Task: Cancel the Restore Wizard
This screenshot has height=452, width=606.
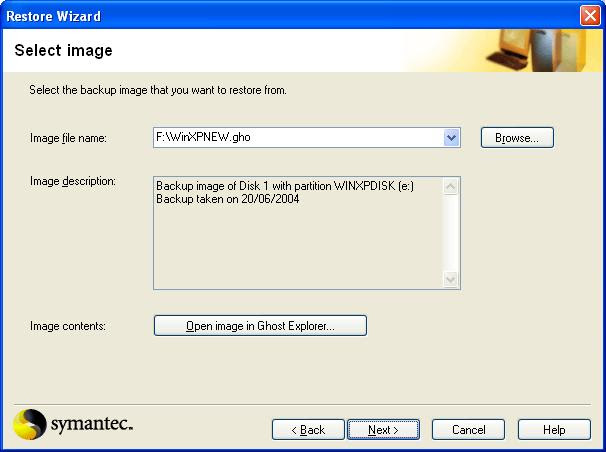Action: tap(468, 430)
